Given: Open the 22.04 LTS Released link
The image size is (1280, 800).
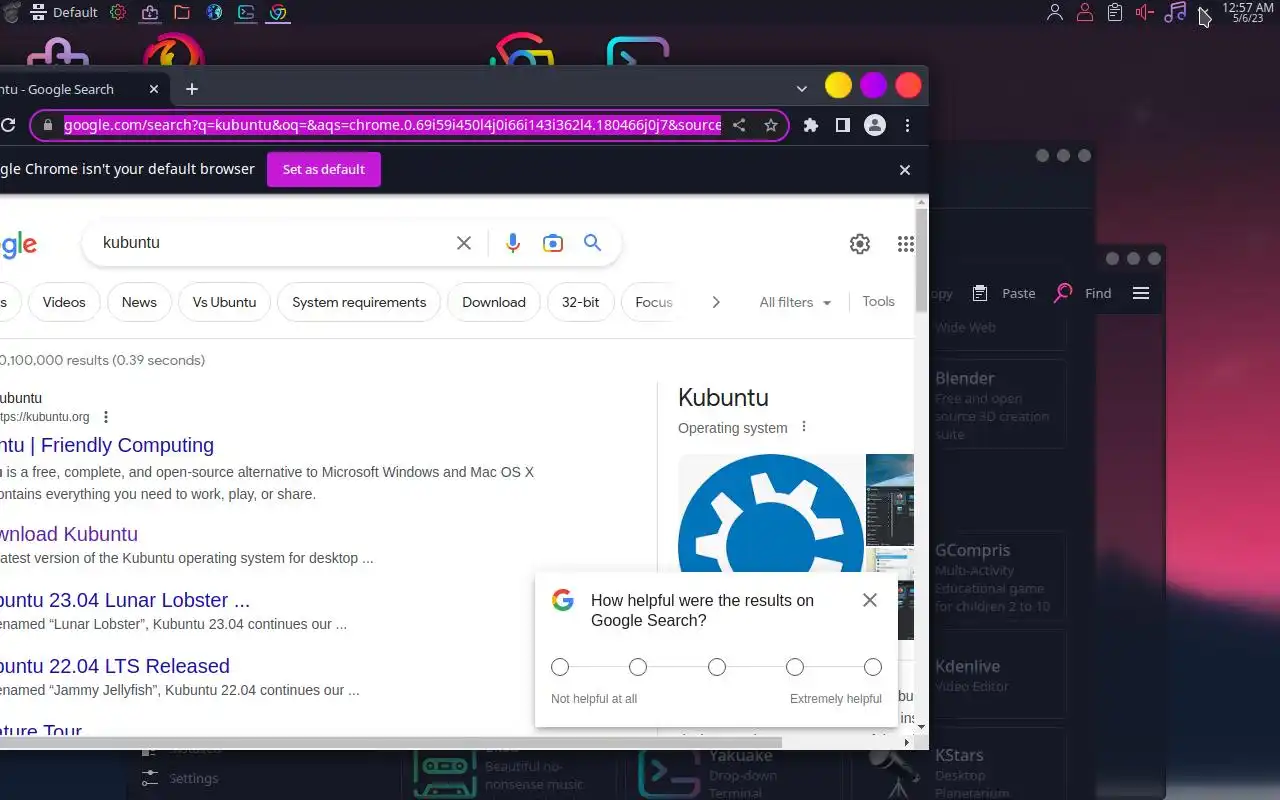Looking at the screenshot, I should coord(114,666).
